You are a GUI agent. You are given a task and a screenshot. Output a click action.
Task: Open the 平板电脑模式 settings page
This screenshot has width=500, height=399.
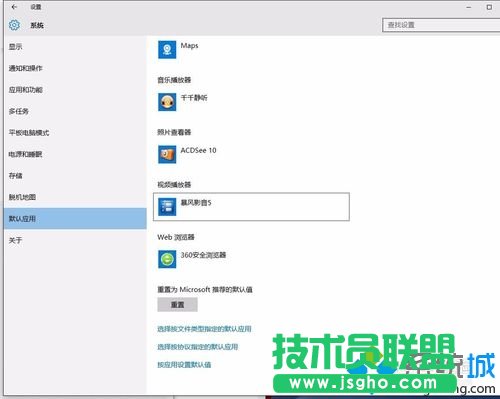pyautogui.click(x=75, y=133)
